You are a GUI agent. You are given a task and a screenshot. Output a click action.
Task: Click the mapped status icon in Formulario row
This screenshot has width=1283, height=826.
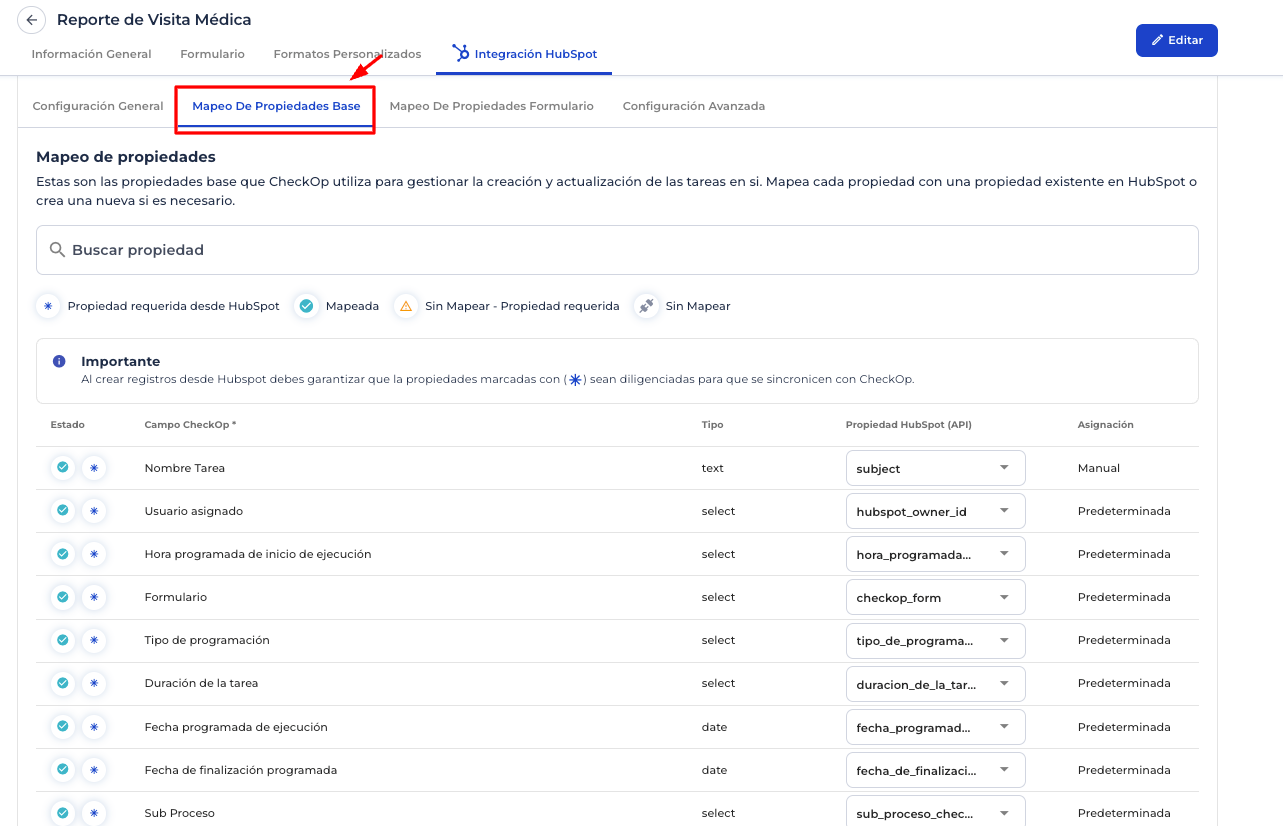(x=63, y=597)
